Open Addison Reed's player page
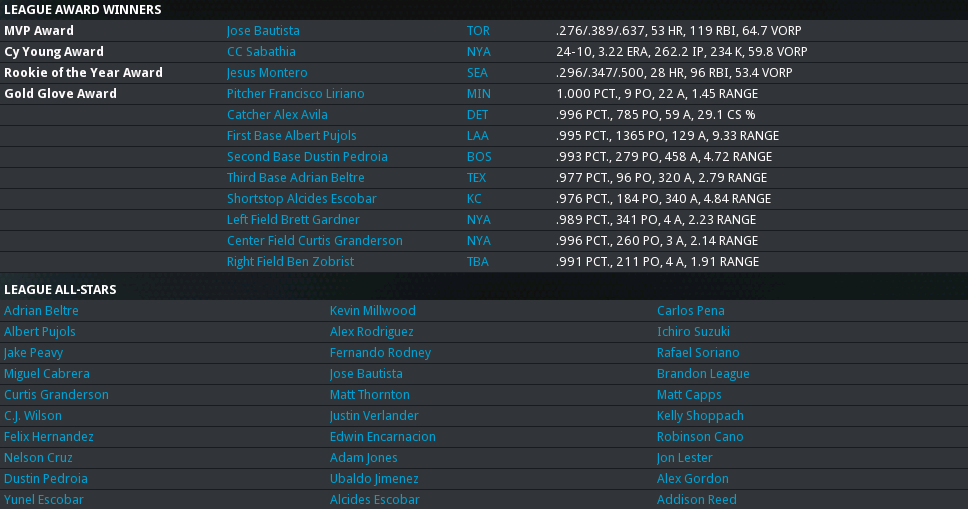 [696, 500]
